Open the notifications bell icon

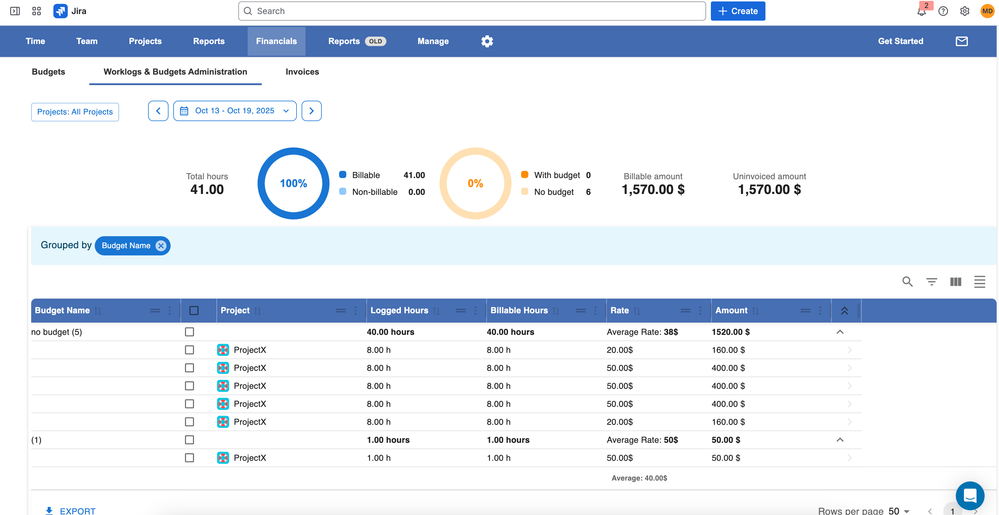pyautogui.click(x=921, y=11)
